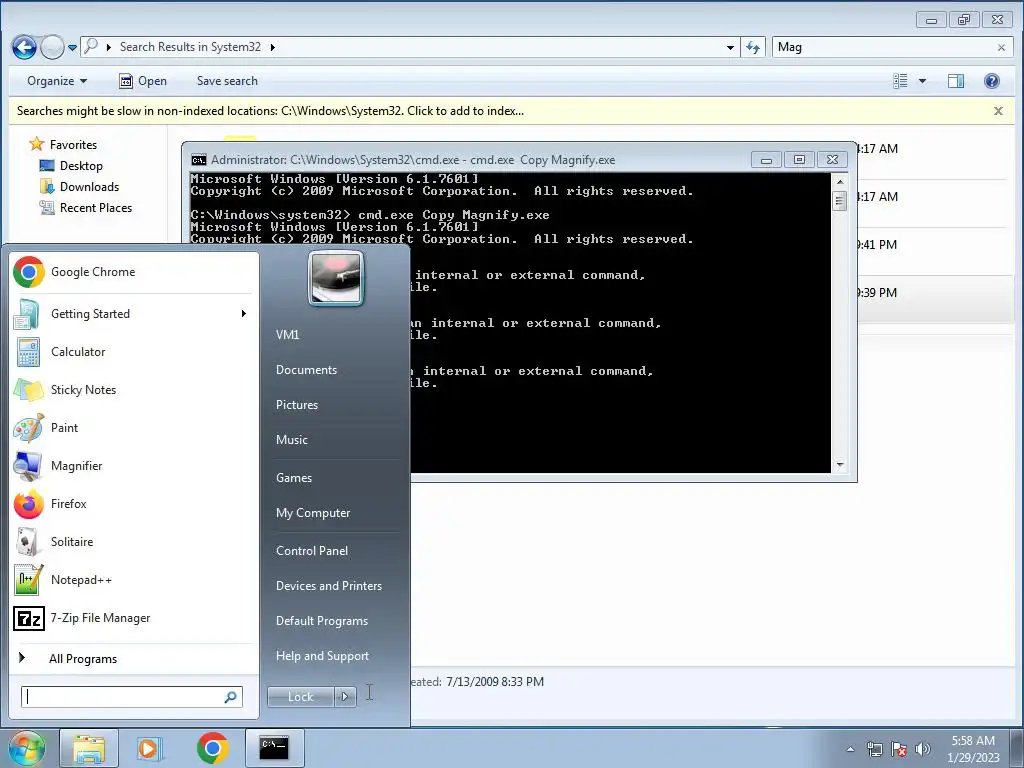The width and height of the screenshot is (1024, 768).
Task: Click the Windows Start orb
Action: (x=27, y=748)
